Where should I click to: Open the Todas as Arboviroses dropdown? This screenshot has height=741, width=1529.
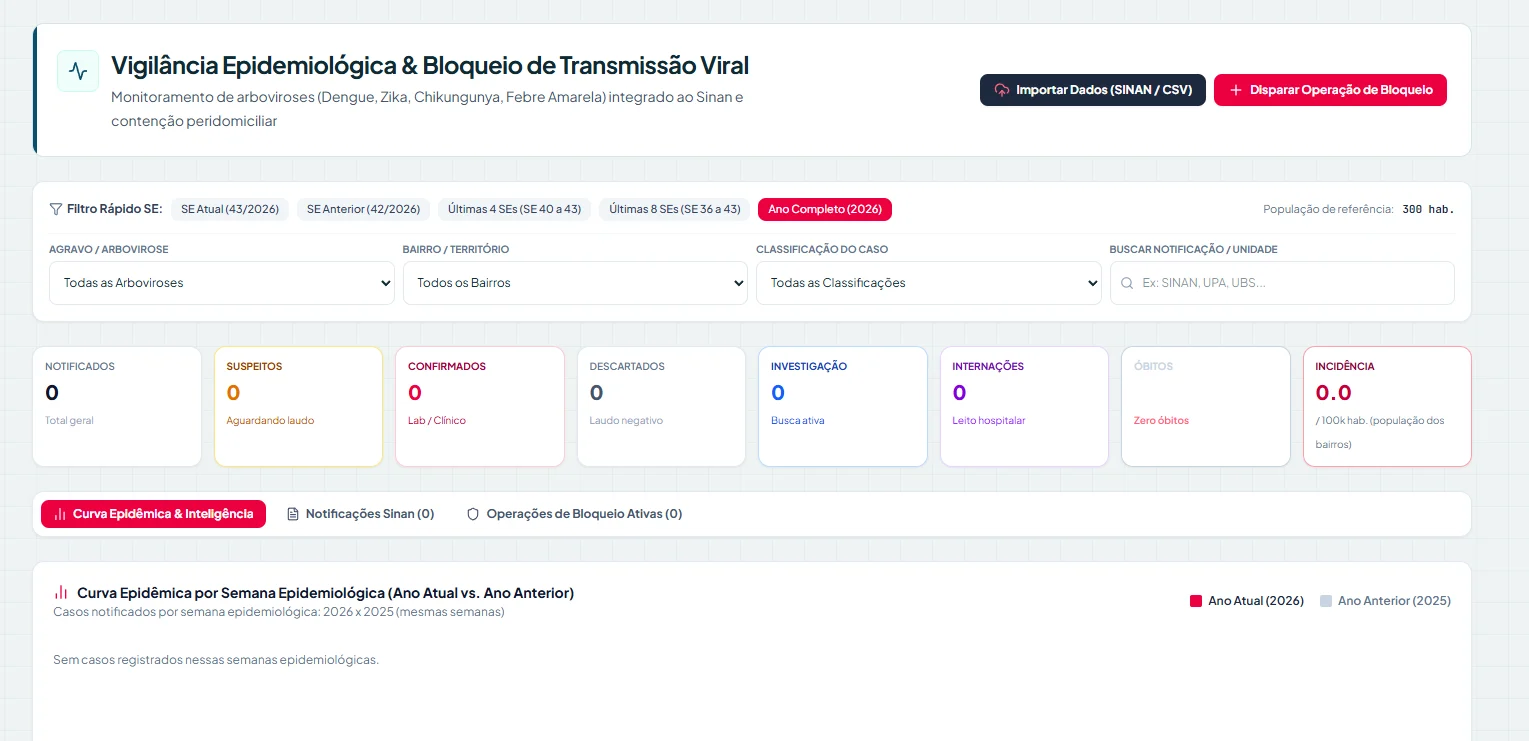point(222,283)
